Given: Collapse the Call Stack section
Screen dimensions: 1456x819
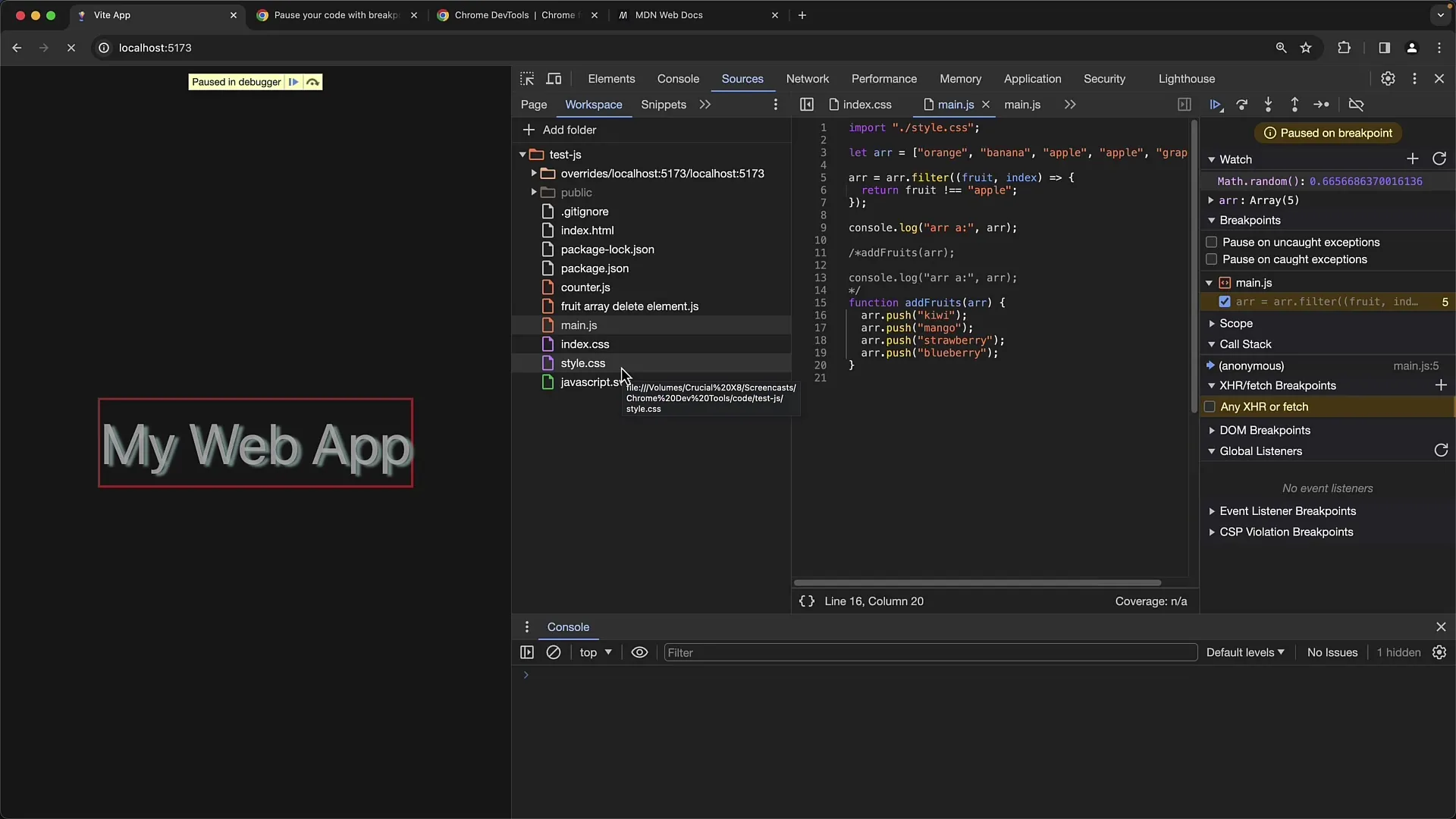Looking at the screenshot, I should (x=1211, y=344).
